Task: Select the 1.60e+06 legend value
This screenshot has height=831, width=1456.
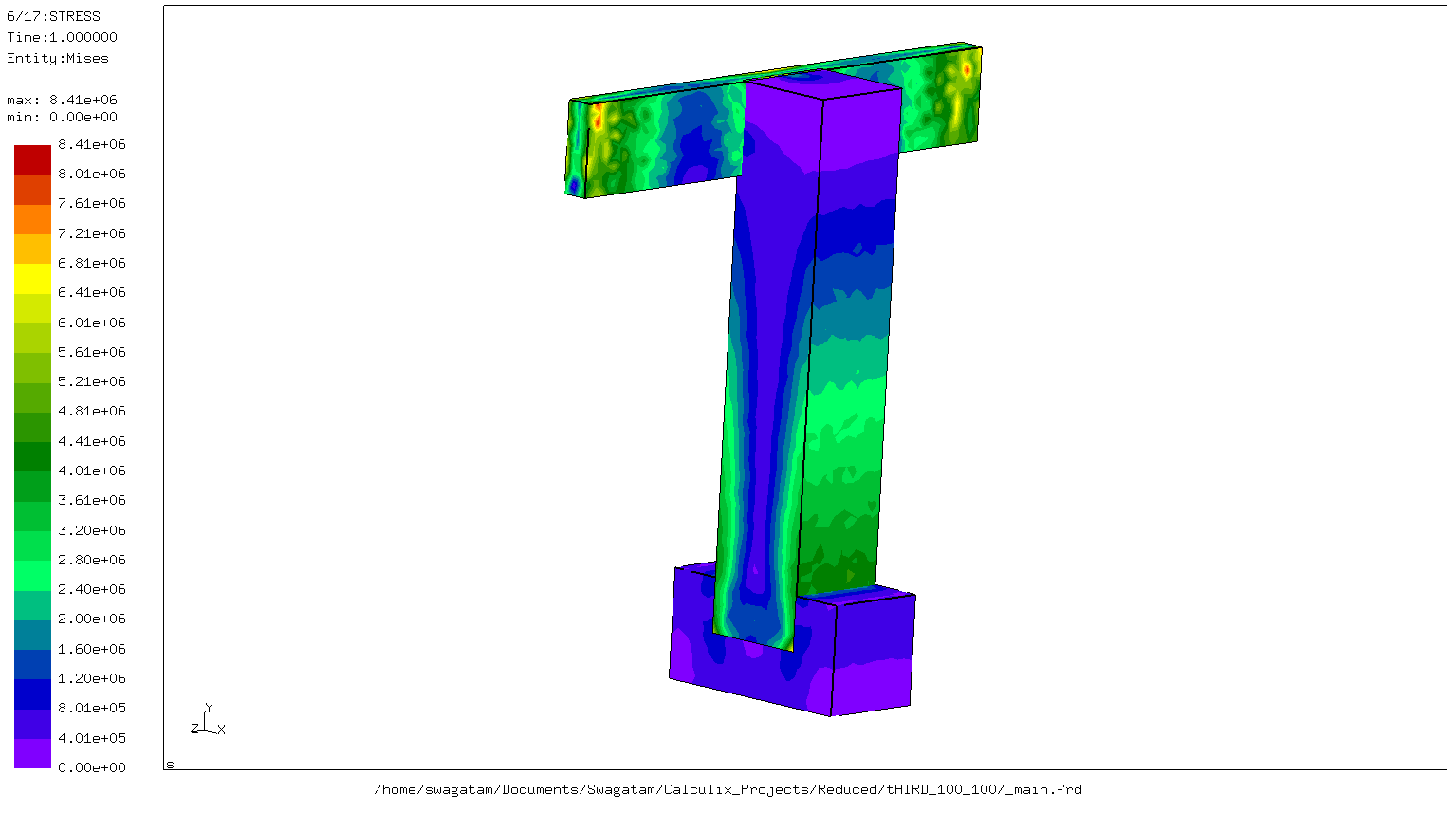Action: (92, 649)
